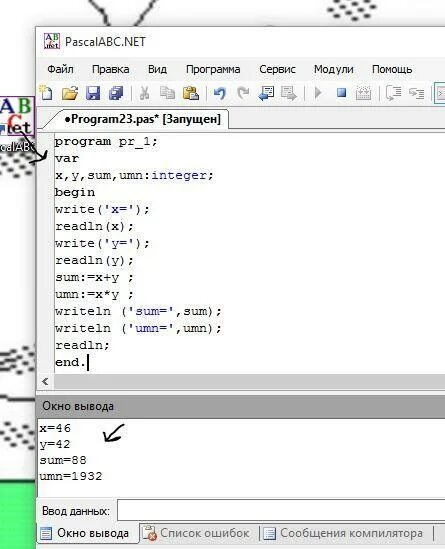Screen dimensions: 445x549
Task: Open the Файл menu
Action: pos(60,69)
